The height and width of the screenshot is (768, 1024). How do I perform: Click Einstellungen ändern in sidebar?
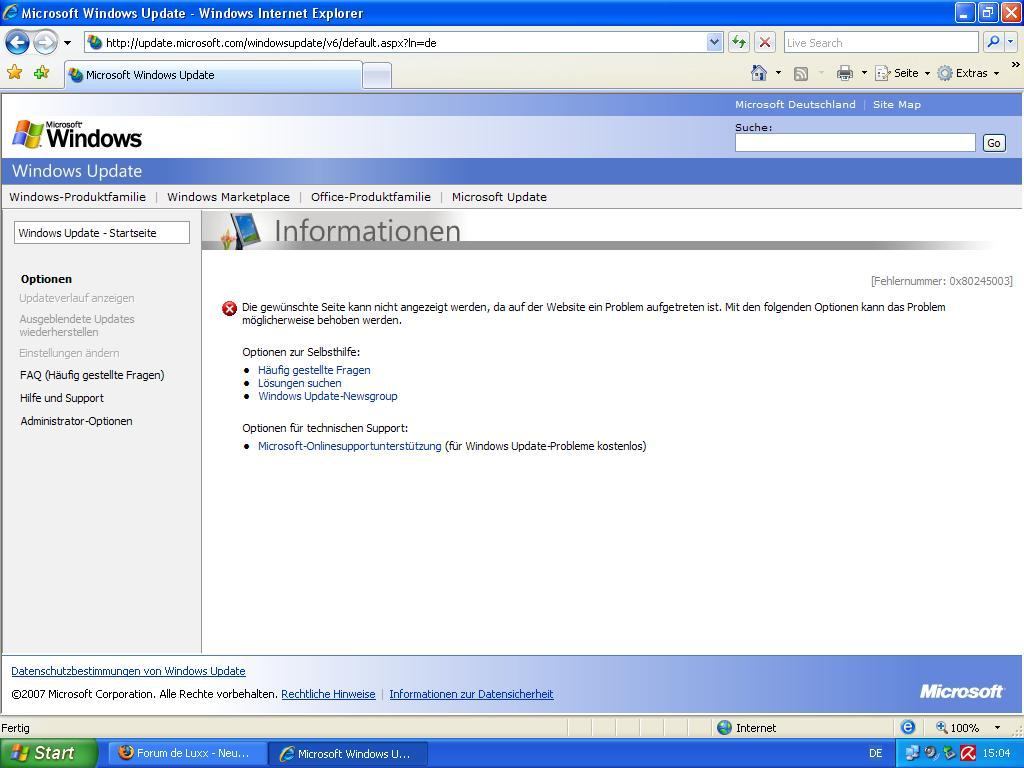(x=69, y=353)
